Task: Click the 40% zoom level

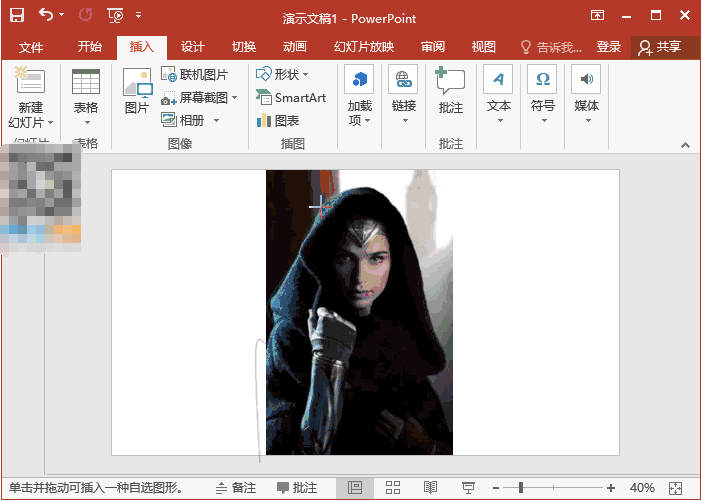Action: click(642, 487)
